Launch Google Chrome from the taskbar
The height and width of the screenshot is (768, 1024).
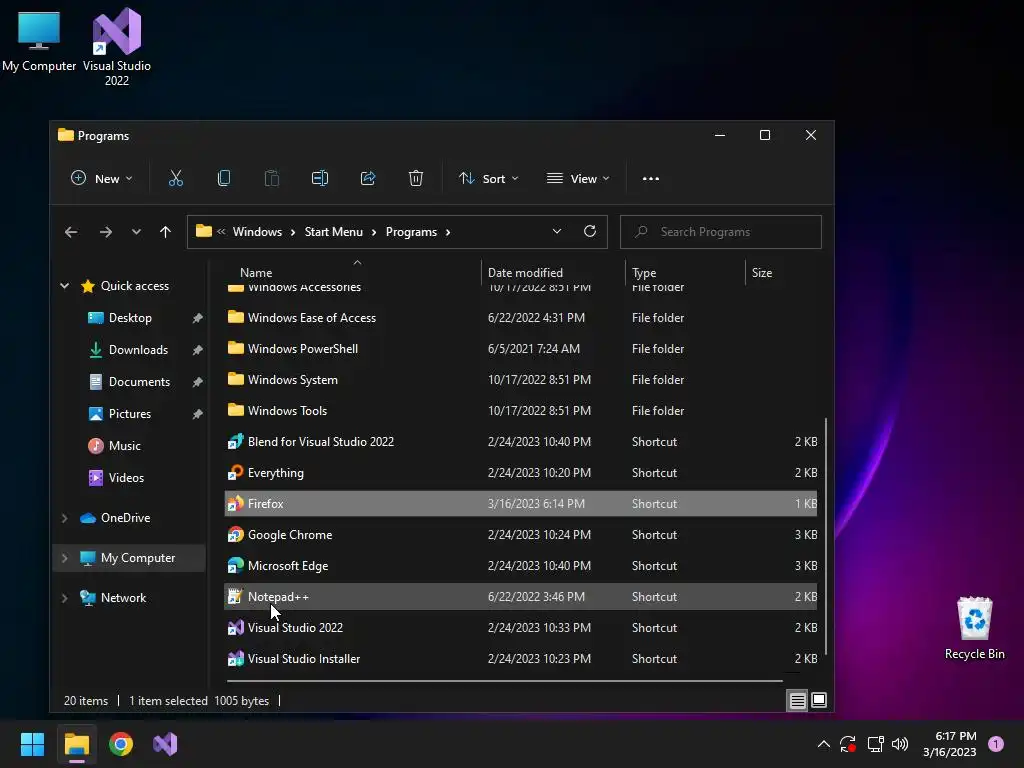click(x=121, y=744)
